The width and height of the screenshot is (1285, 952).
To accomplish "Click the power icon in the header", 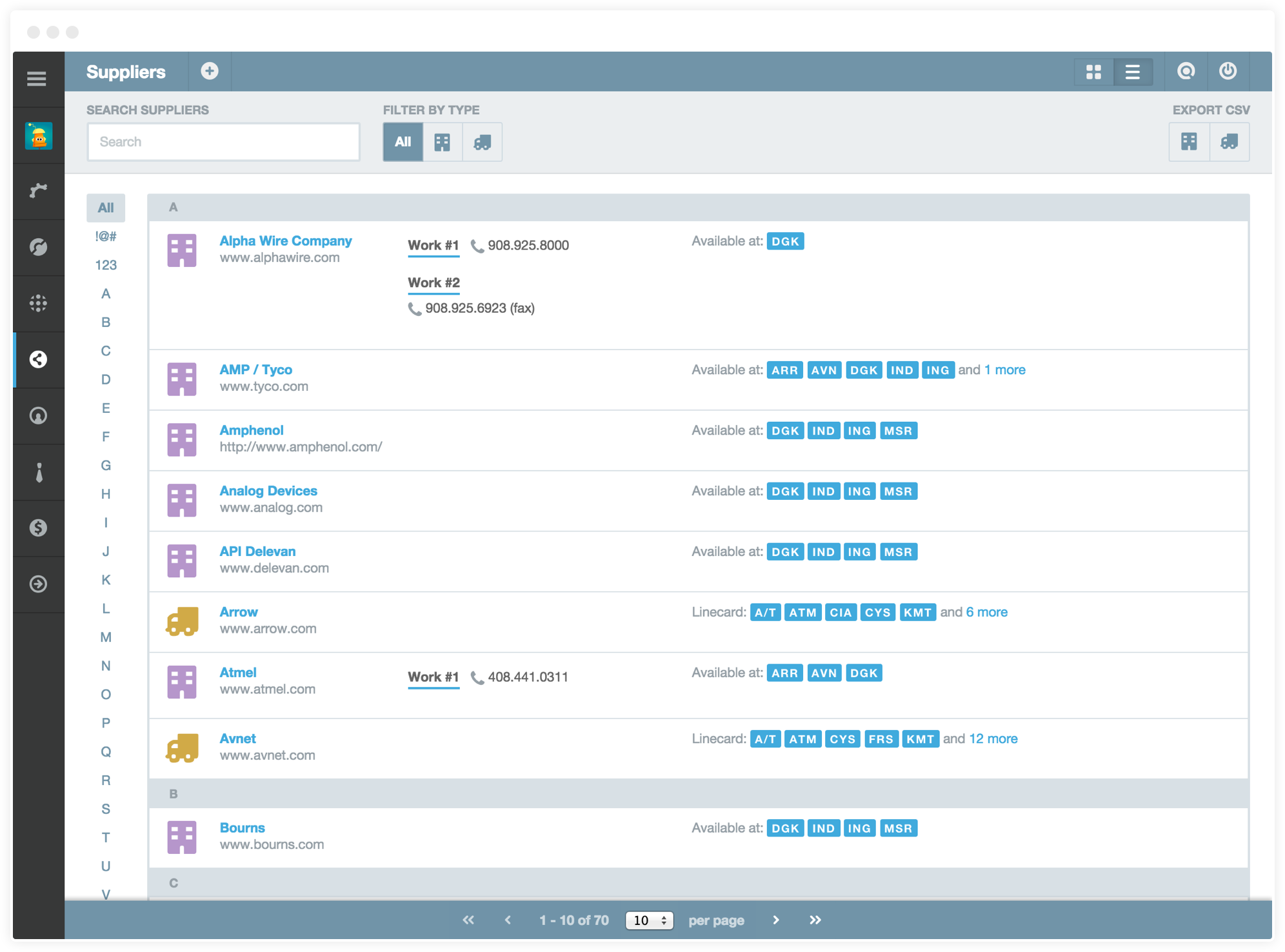I will coord(1228,71).
